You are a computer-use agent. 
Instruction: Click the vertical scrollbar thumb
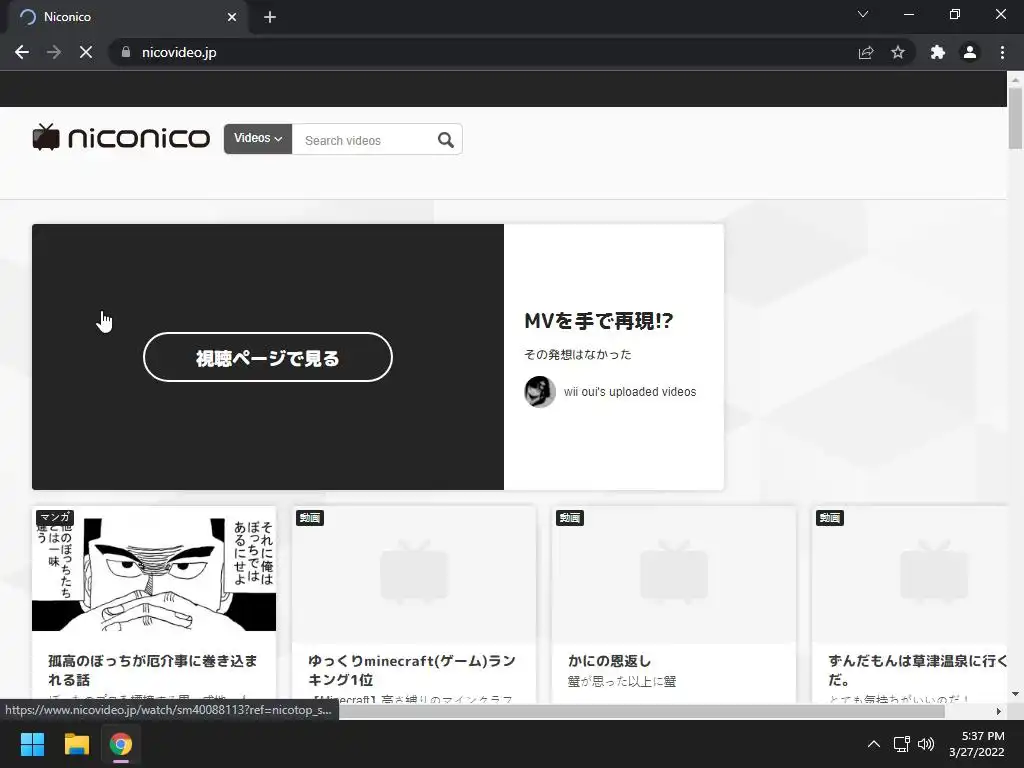click(1015, 118)
